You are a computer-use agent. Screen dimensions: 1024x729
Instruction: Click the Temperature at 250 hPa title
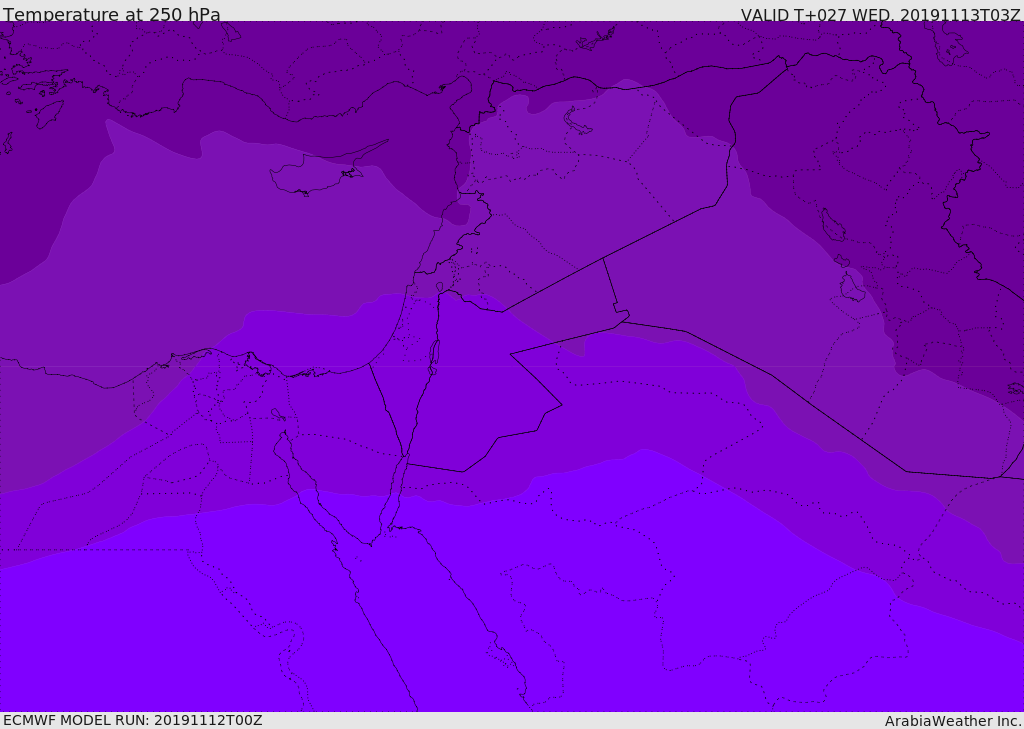click(111, 14)
